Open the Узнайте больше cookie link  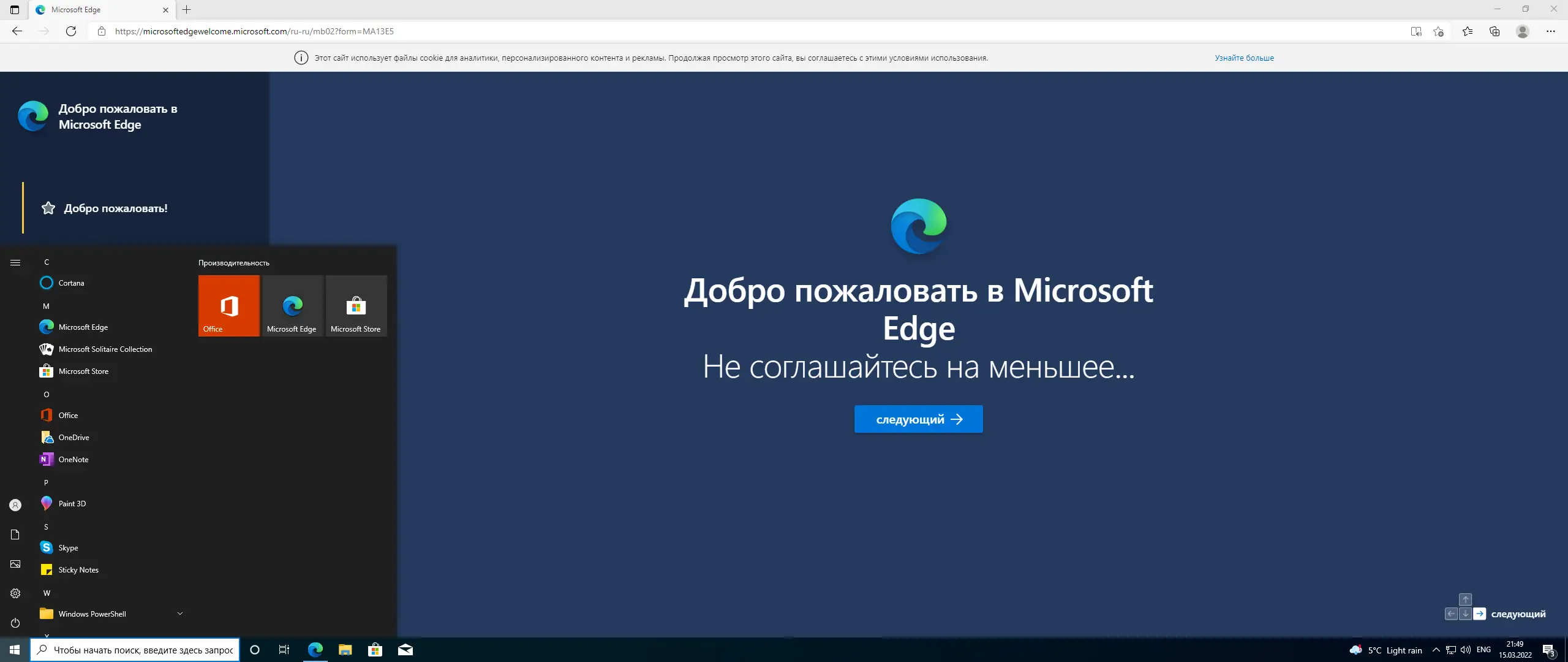click(x=1244, y=58)
